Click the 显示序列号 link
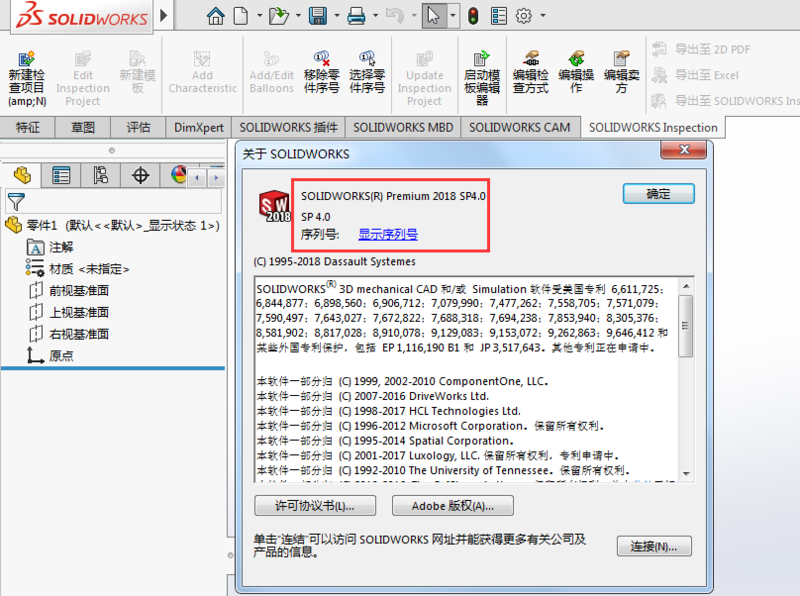800x596 pixels. (388, 234)
